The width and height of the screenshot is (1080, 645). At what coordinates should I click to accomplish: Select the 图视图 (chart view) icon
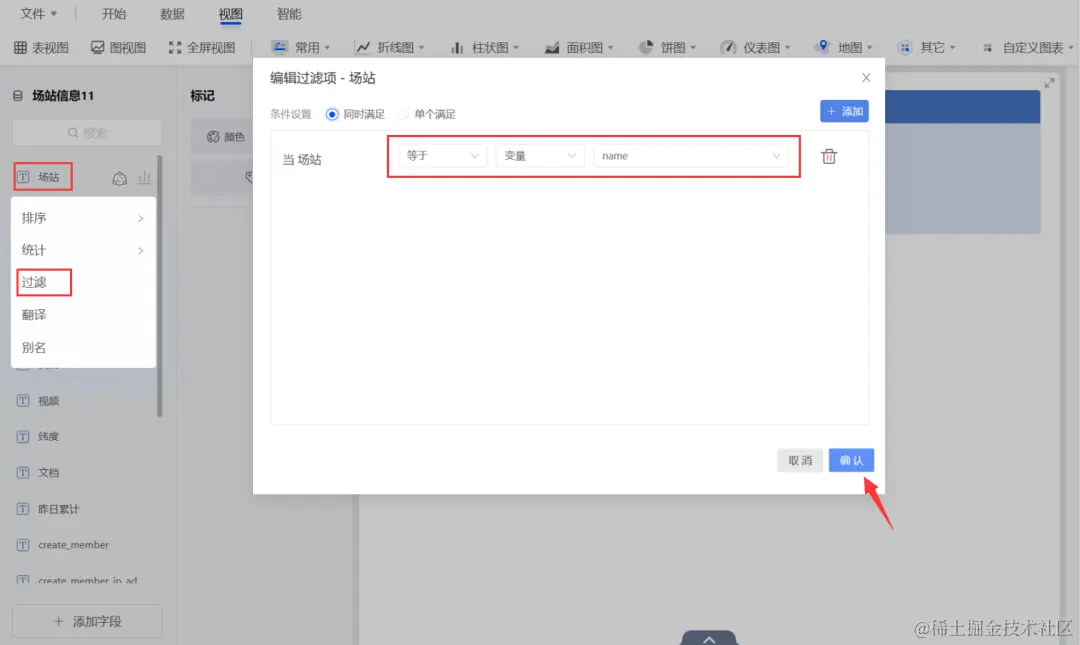pos(118,47)
